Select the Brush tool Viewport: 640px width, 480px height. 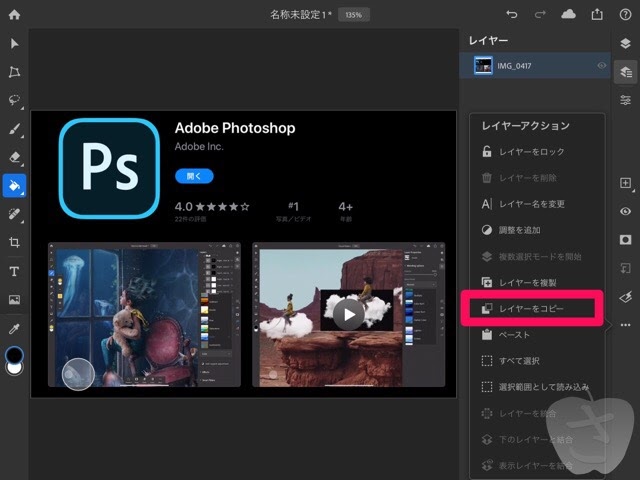pyautogui.click(x=14, y=129)
